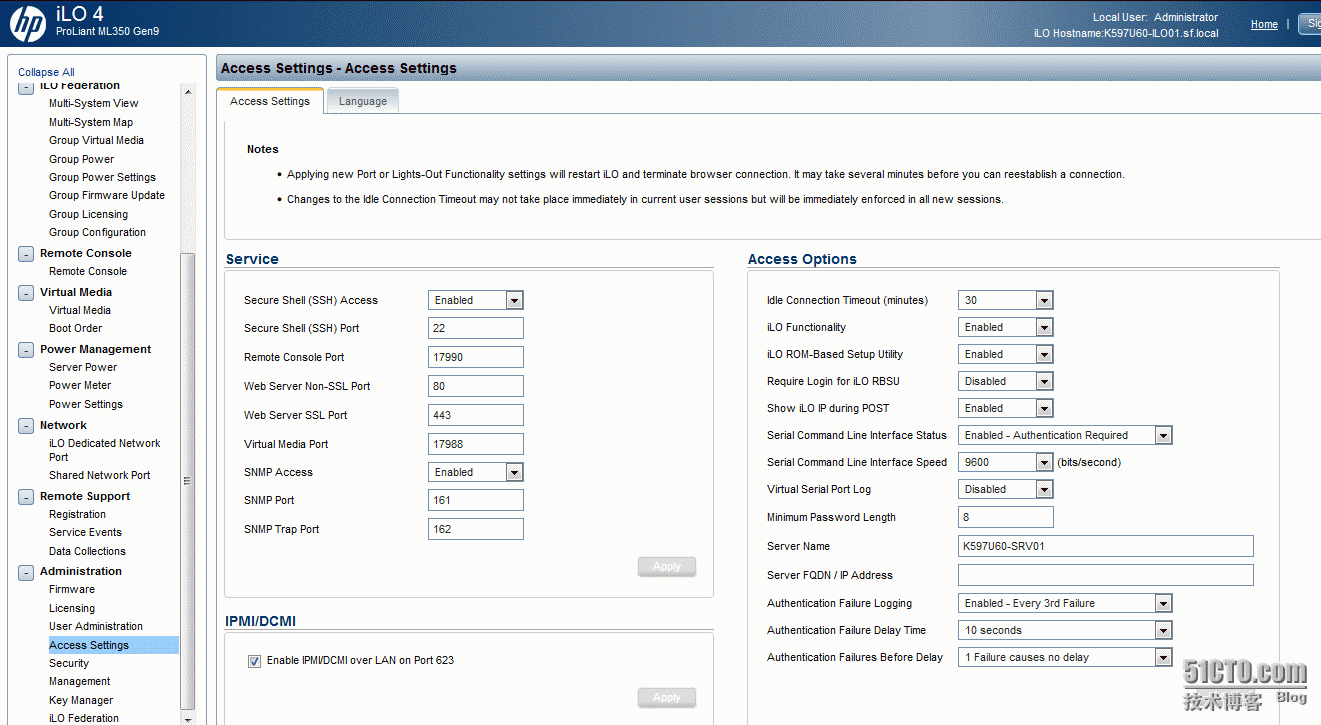The height and width of the screenshot is (725, 1321).
Task: Open the User Administration page
Action: coord(96,626)
